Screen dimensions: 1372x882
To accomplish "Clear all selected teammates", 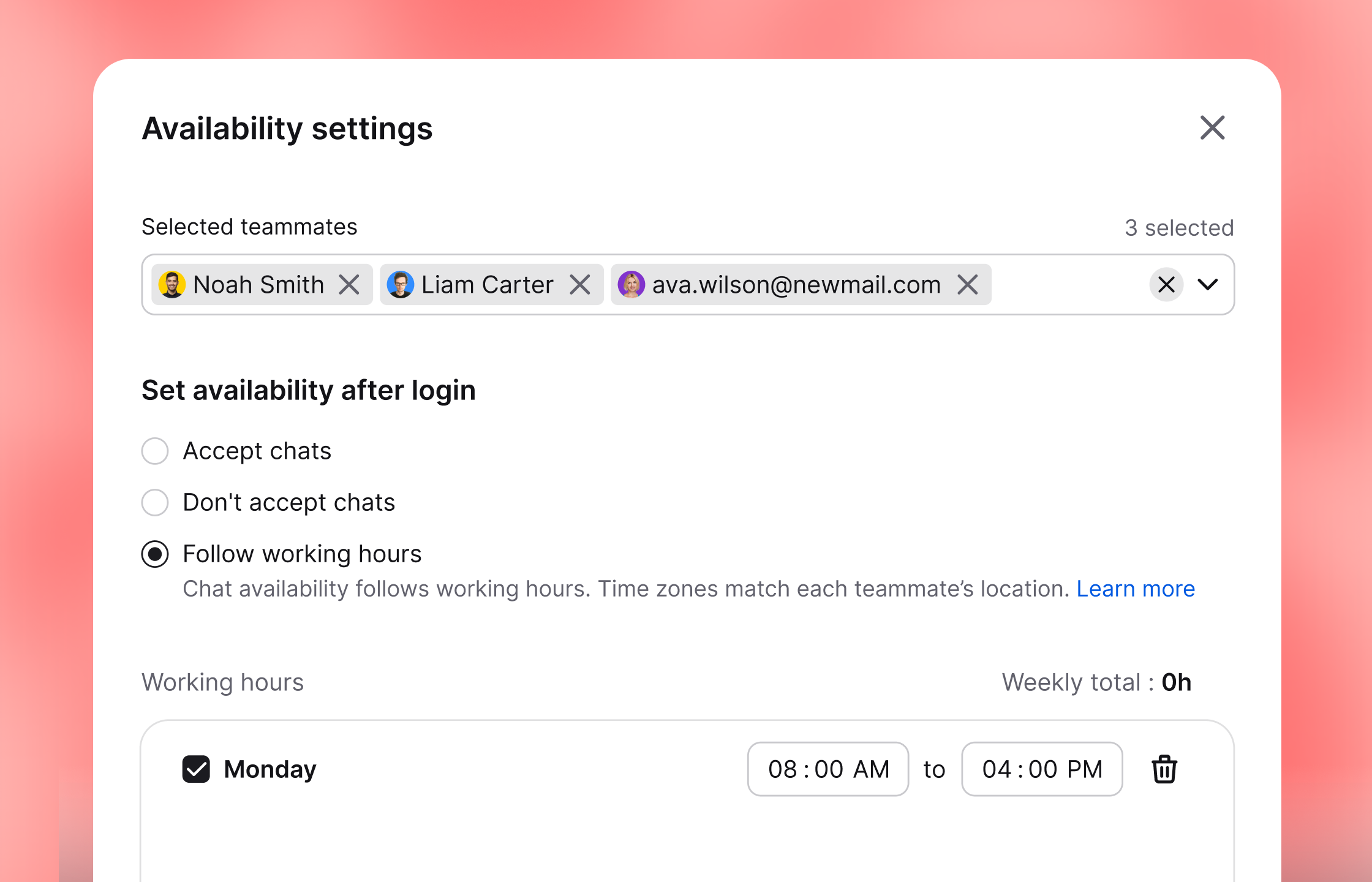I will click(x=1166, y=285).
